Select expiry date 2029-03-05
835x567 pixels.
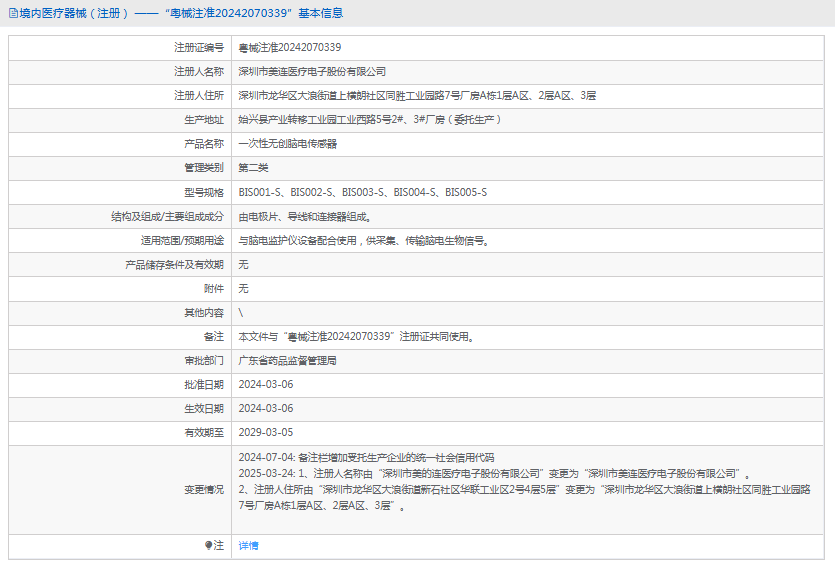coord(266,432)
